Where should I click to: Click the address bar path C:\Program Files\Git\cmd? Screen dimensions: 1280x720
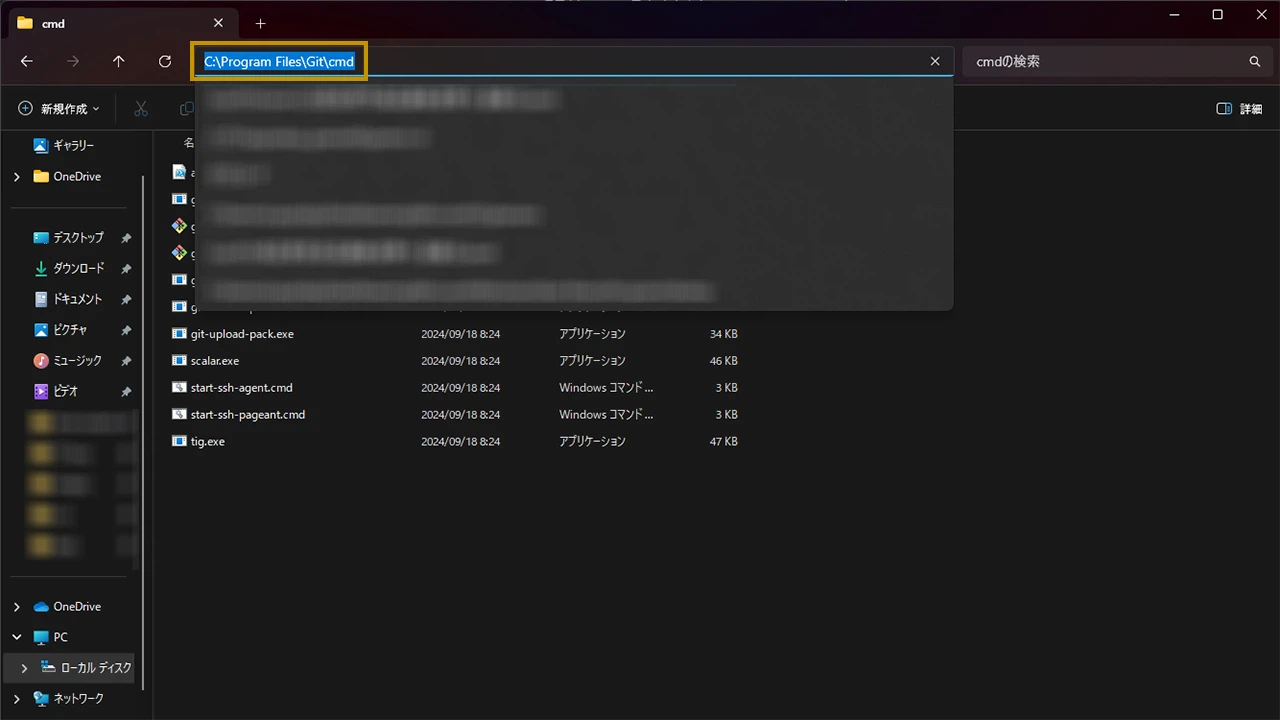tap(279, 61)
